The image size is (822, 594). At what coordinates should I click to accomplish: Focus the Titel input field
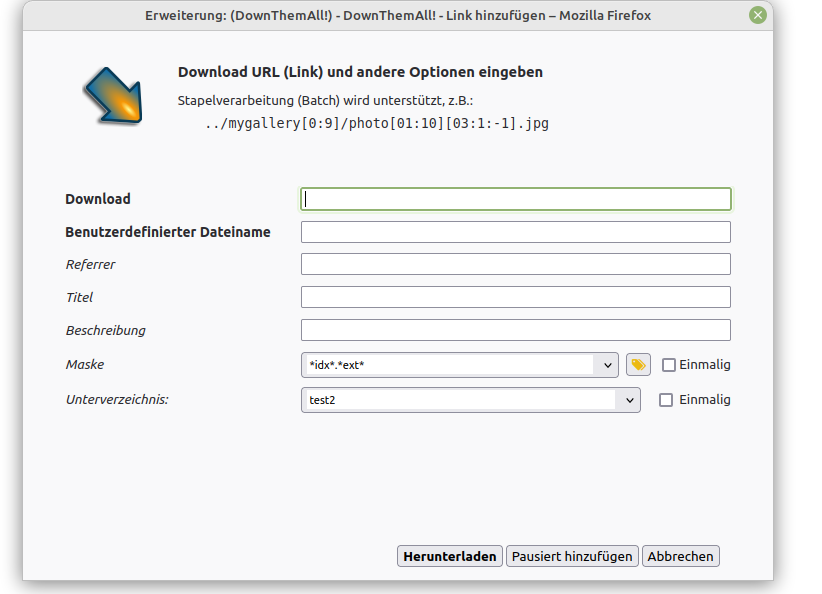coord(516,297)
